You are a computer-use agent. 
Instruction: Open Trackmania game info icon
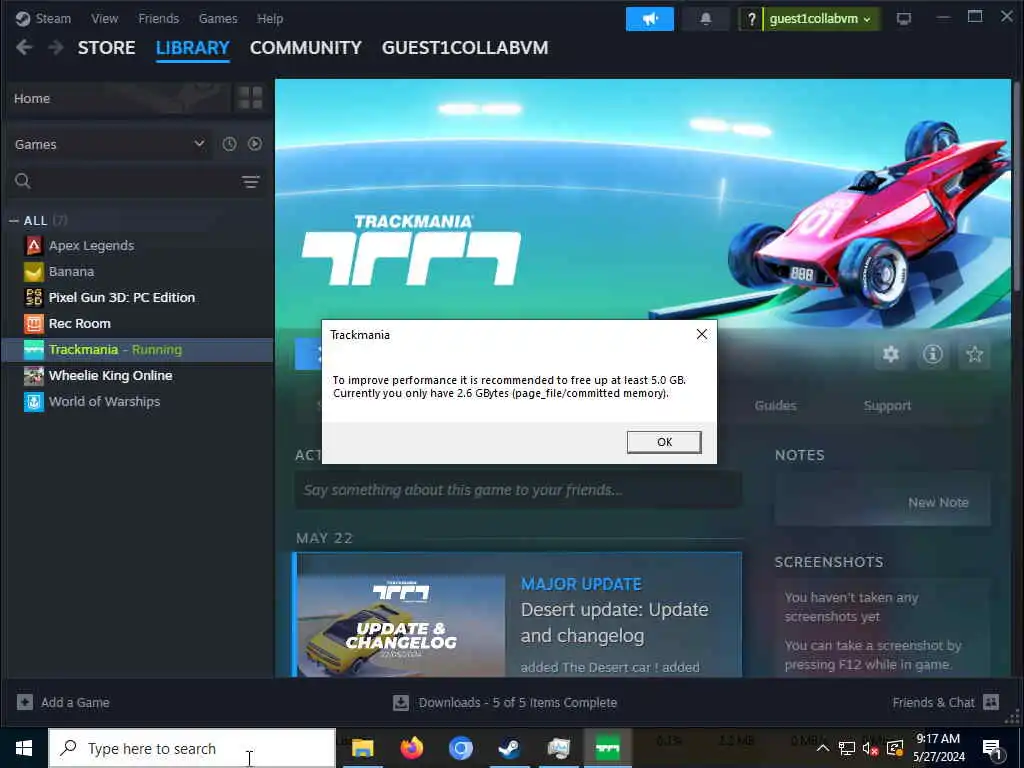(933, 354)
